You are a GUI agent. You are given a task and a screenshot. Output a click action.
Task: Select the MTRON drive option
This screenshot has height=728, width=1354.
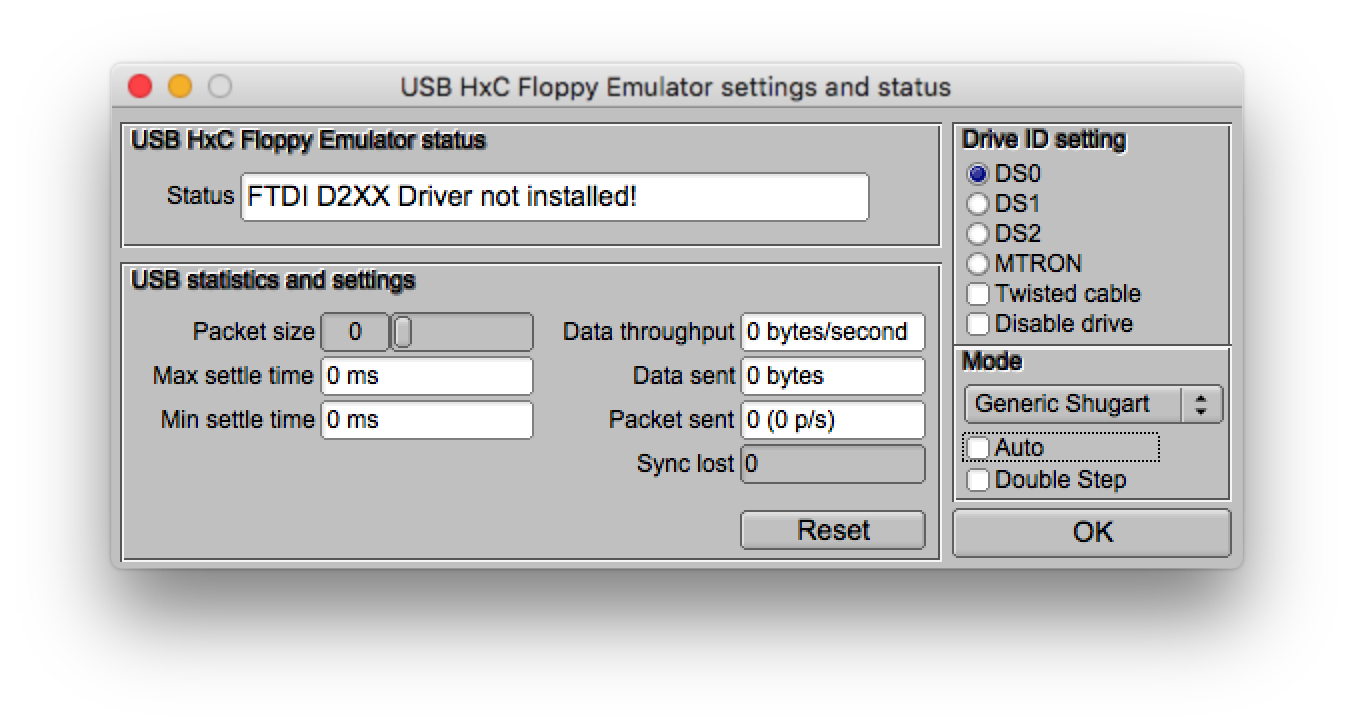coord(977,264)
